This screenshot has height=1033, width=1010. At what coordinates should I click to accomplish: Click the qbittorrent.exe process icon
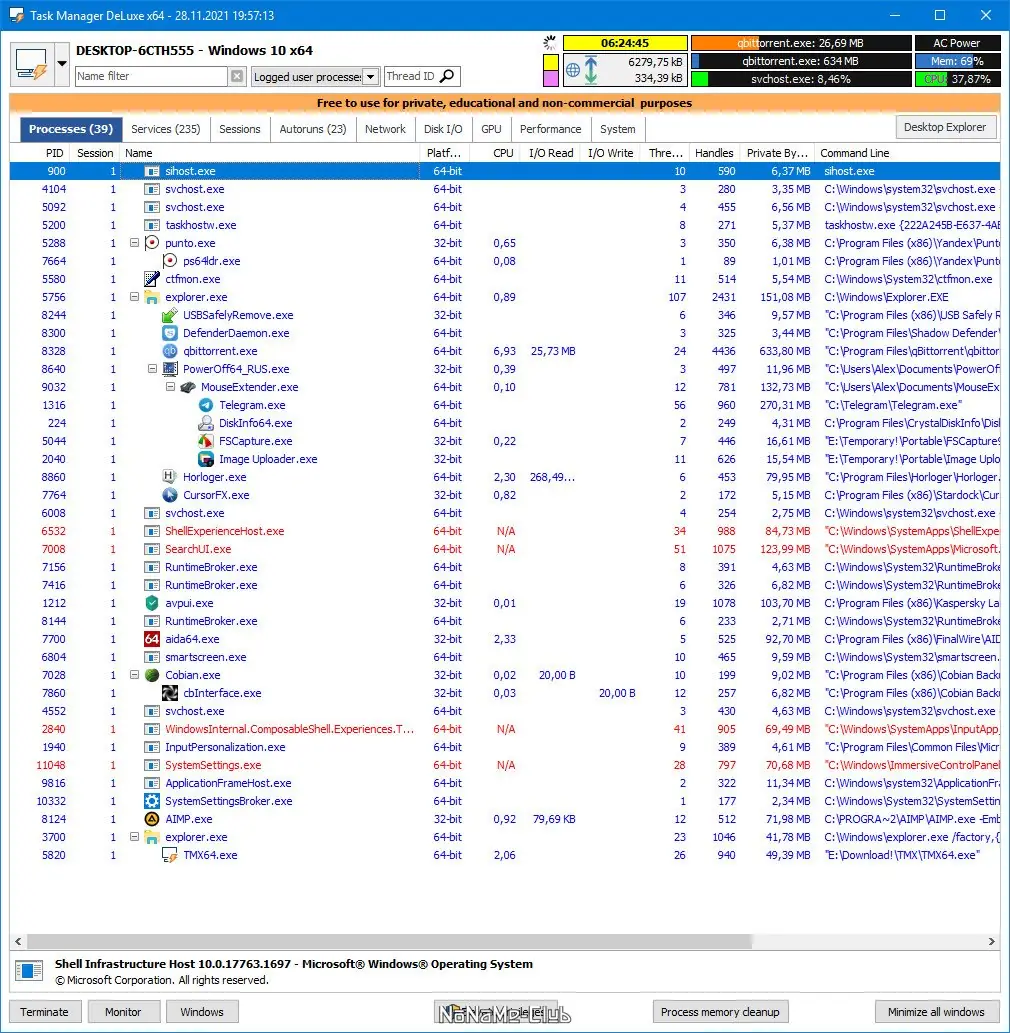pyautogui.click(x=170, y=351)
